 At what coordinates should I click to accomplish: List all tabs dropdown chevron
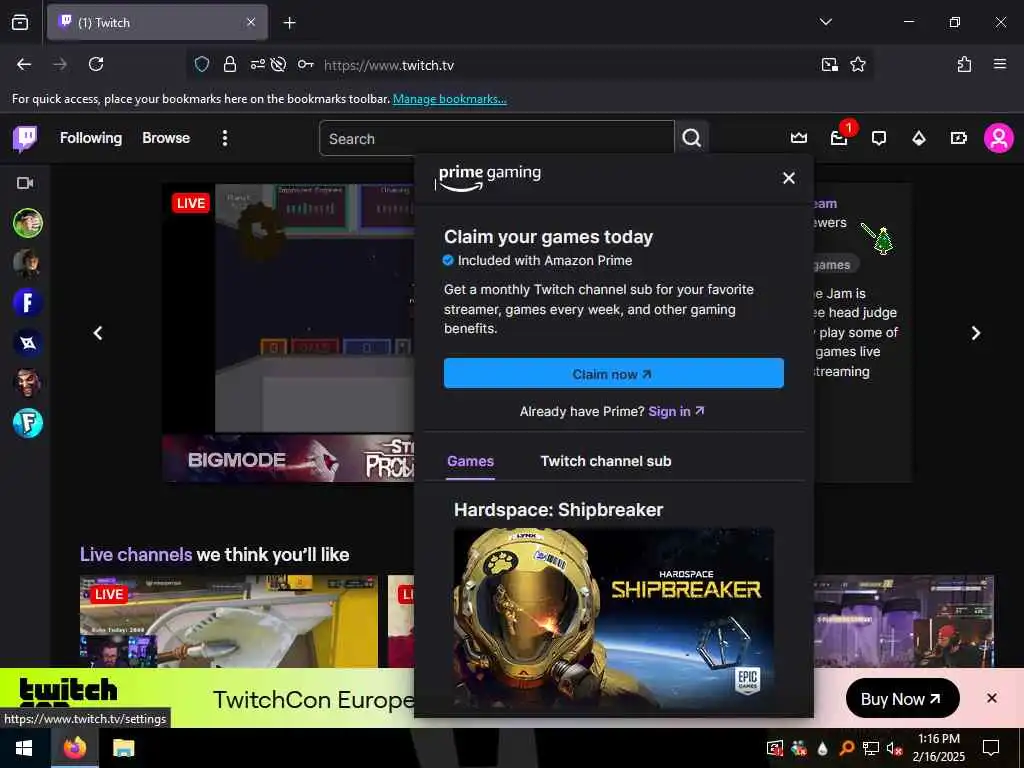pos(825,22)
